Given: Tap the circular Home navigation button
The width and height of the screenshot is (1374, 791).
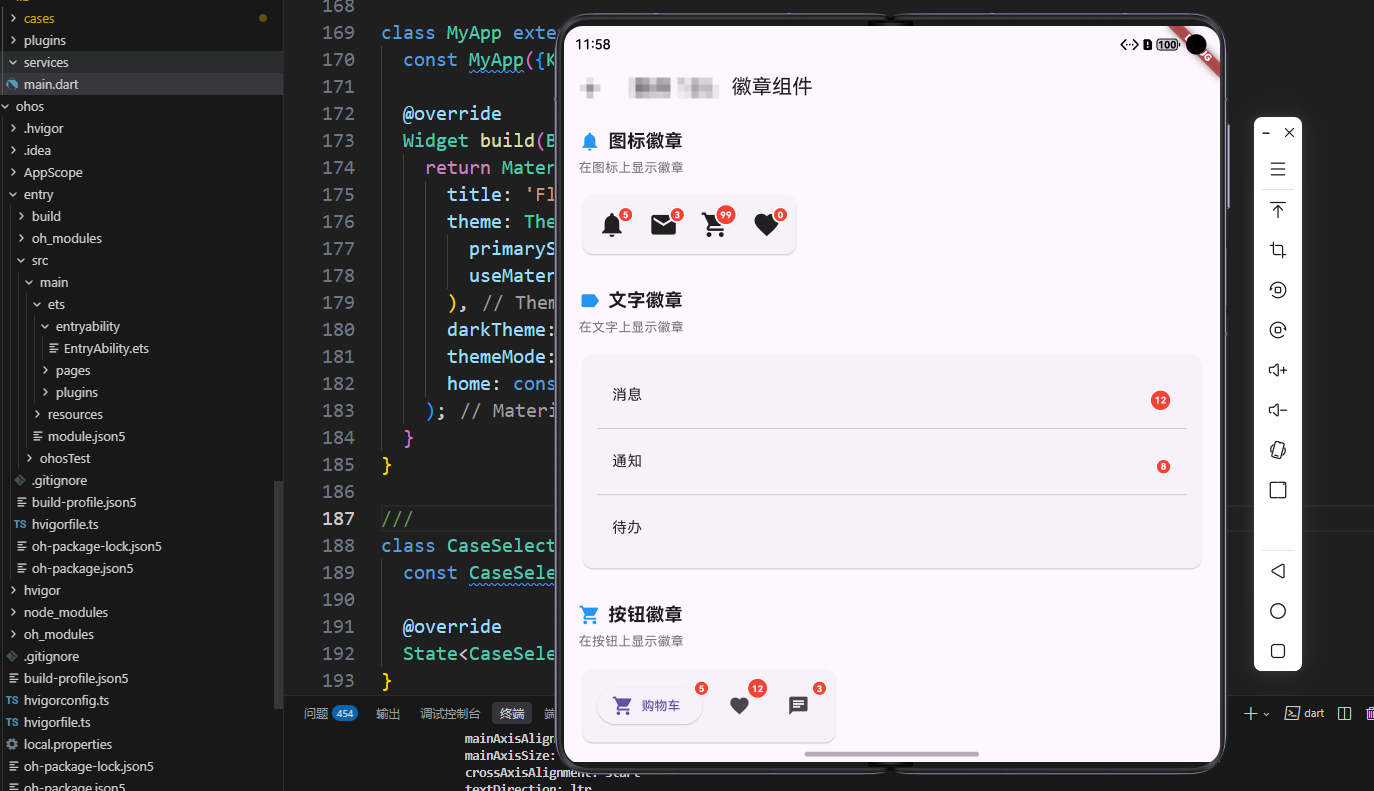Looking at the screenshot, I should pos(1277,610).
